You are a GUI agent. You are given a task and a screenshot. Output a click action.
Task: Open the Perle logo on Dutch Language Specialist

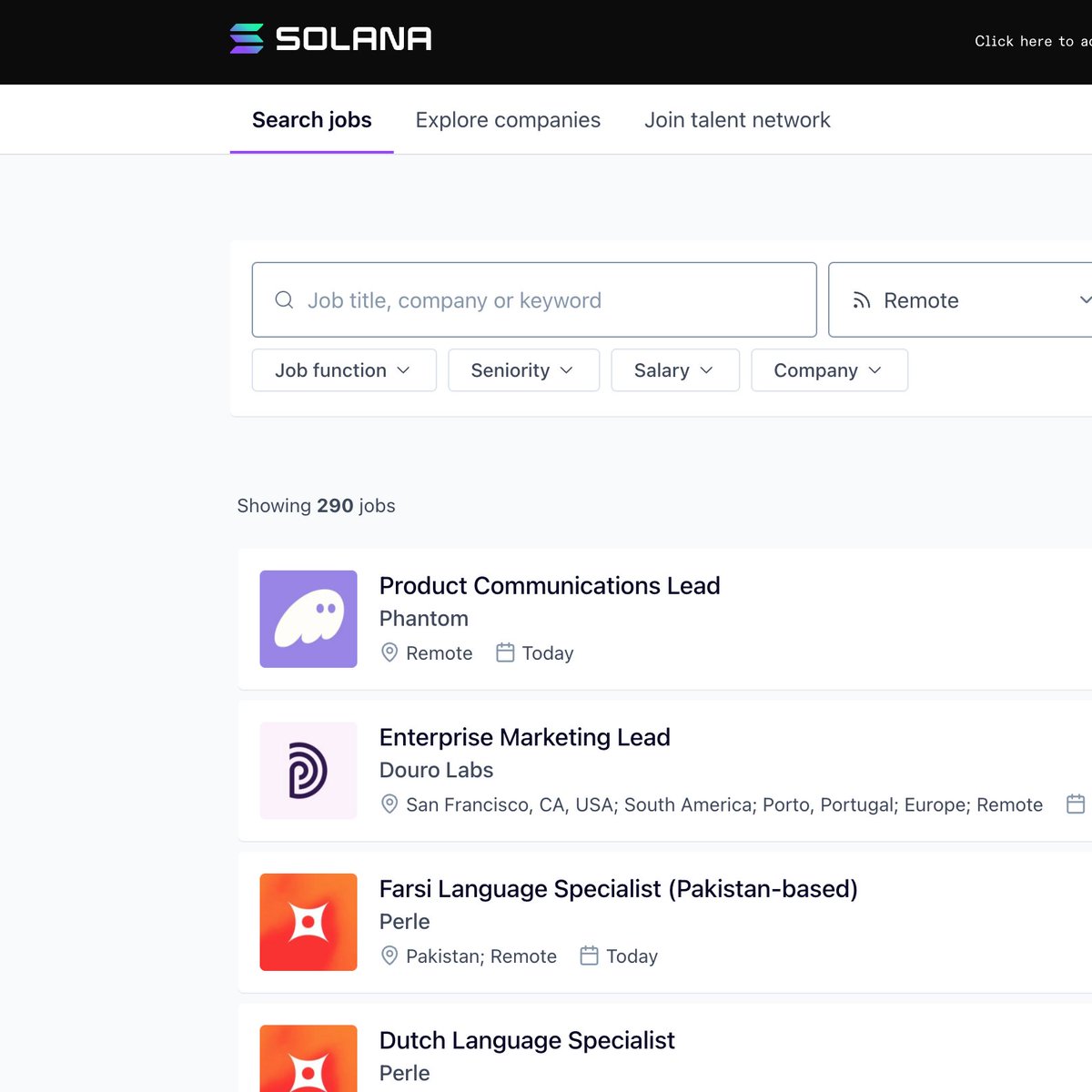pos(308,1058)
